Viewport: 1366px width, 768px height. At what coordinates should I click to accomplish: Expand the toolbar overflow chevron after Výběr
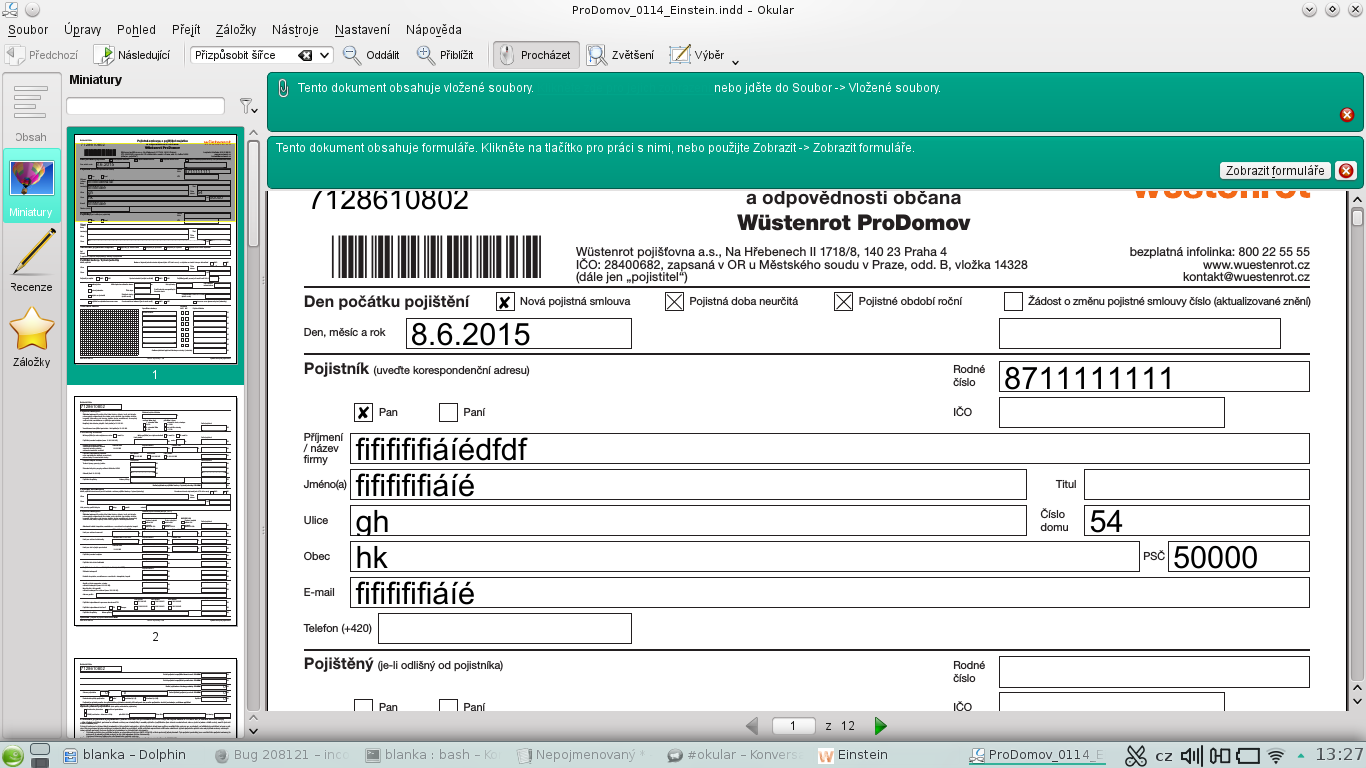tap(736, 61)
